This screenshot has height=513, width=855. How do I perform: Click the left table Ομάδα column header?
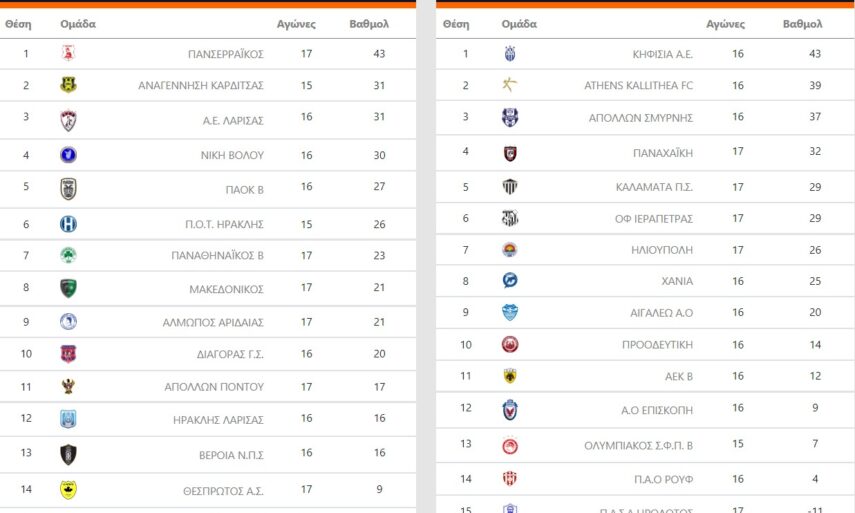[x=78, y=24]
